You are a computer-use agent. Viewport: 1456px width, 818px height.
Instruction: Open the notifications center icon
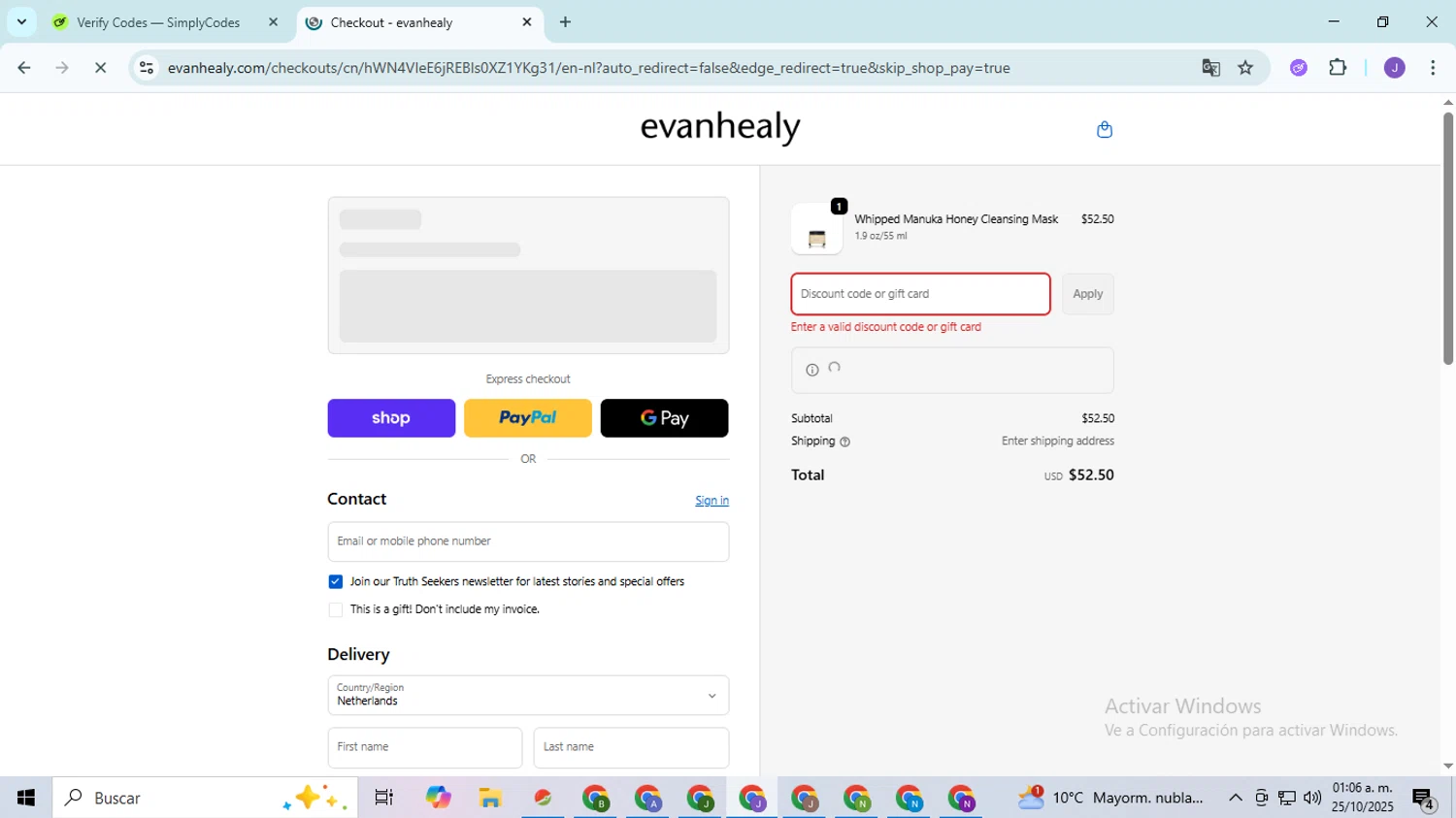pos(1424,799)
